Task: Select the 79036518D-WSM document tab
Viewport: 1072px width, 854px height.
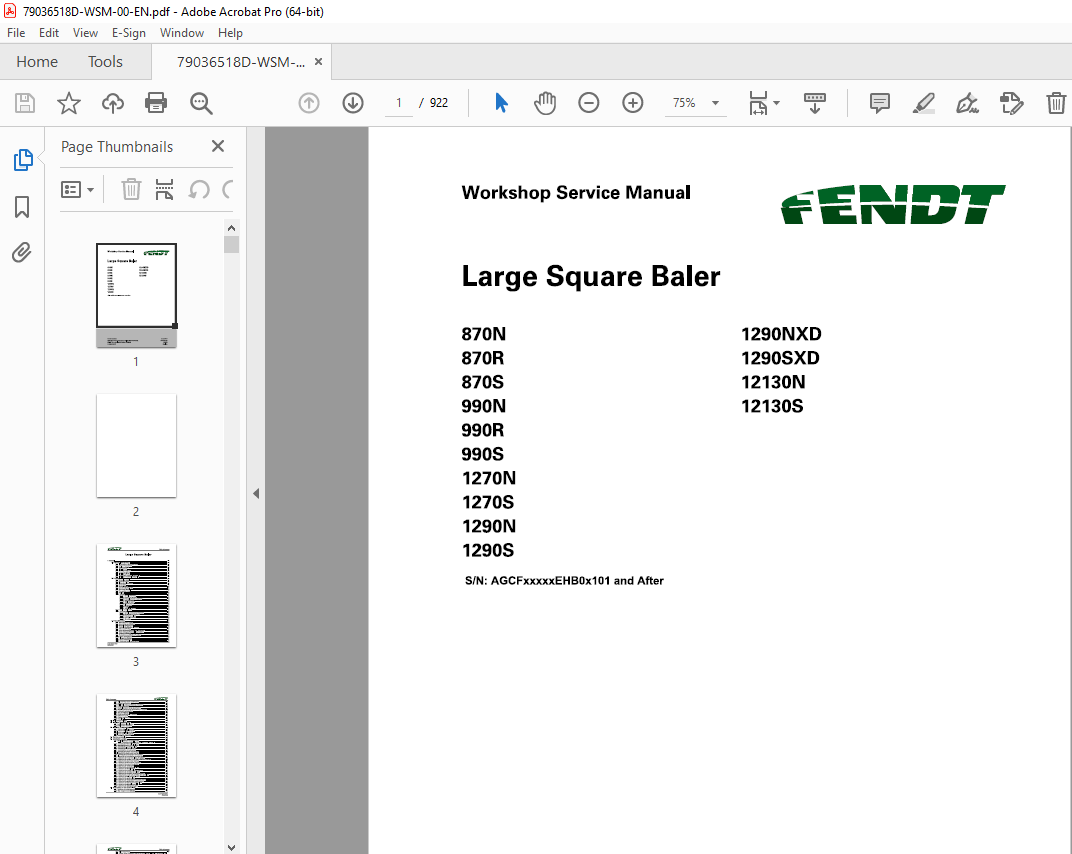Action: pyautogui.click(x=241, y=62)
